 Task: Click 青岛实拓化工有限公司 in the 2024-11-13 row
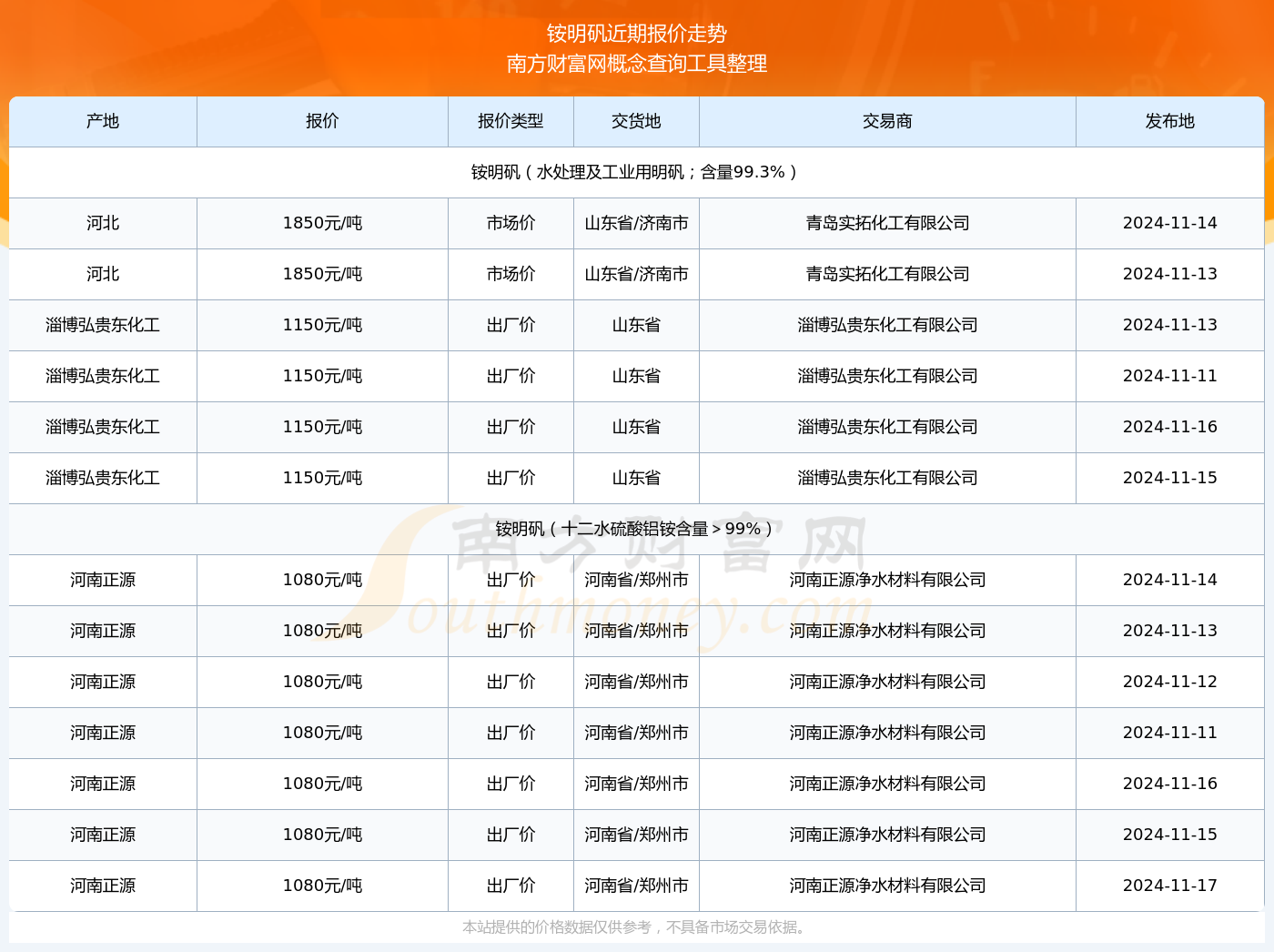887,274
